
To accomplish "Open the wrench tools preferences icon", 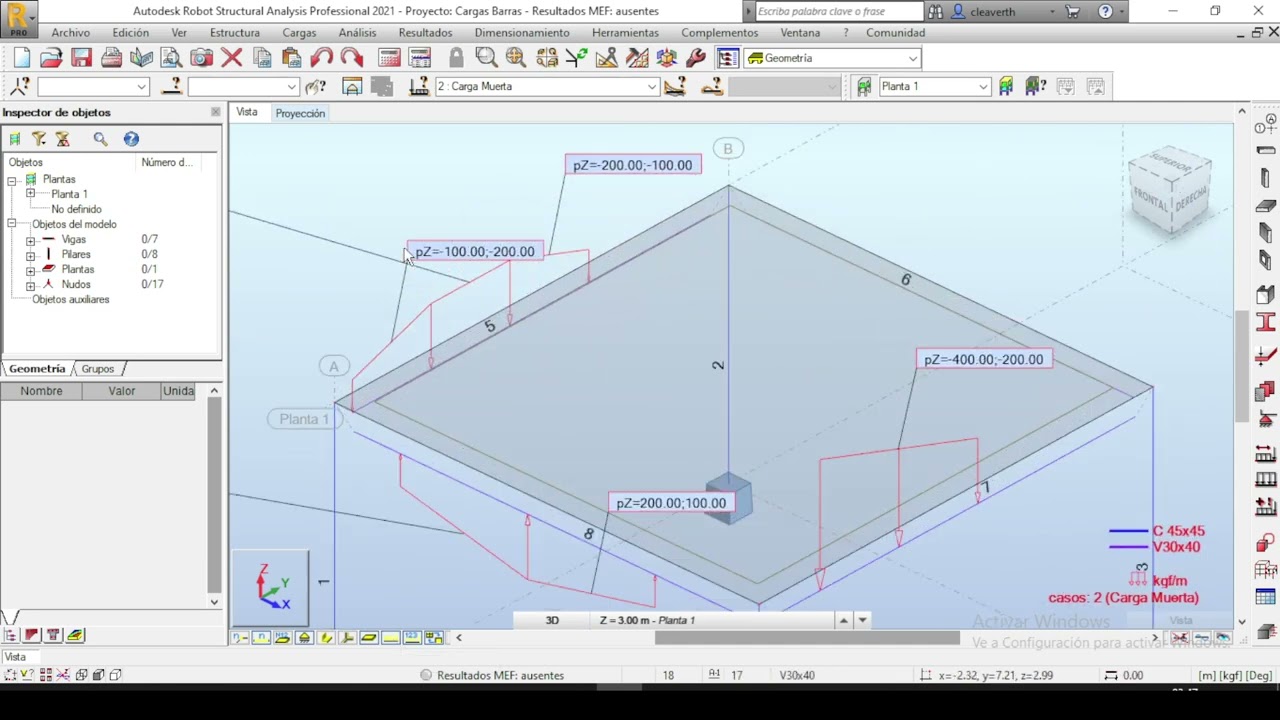I will tap(696, 58).
